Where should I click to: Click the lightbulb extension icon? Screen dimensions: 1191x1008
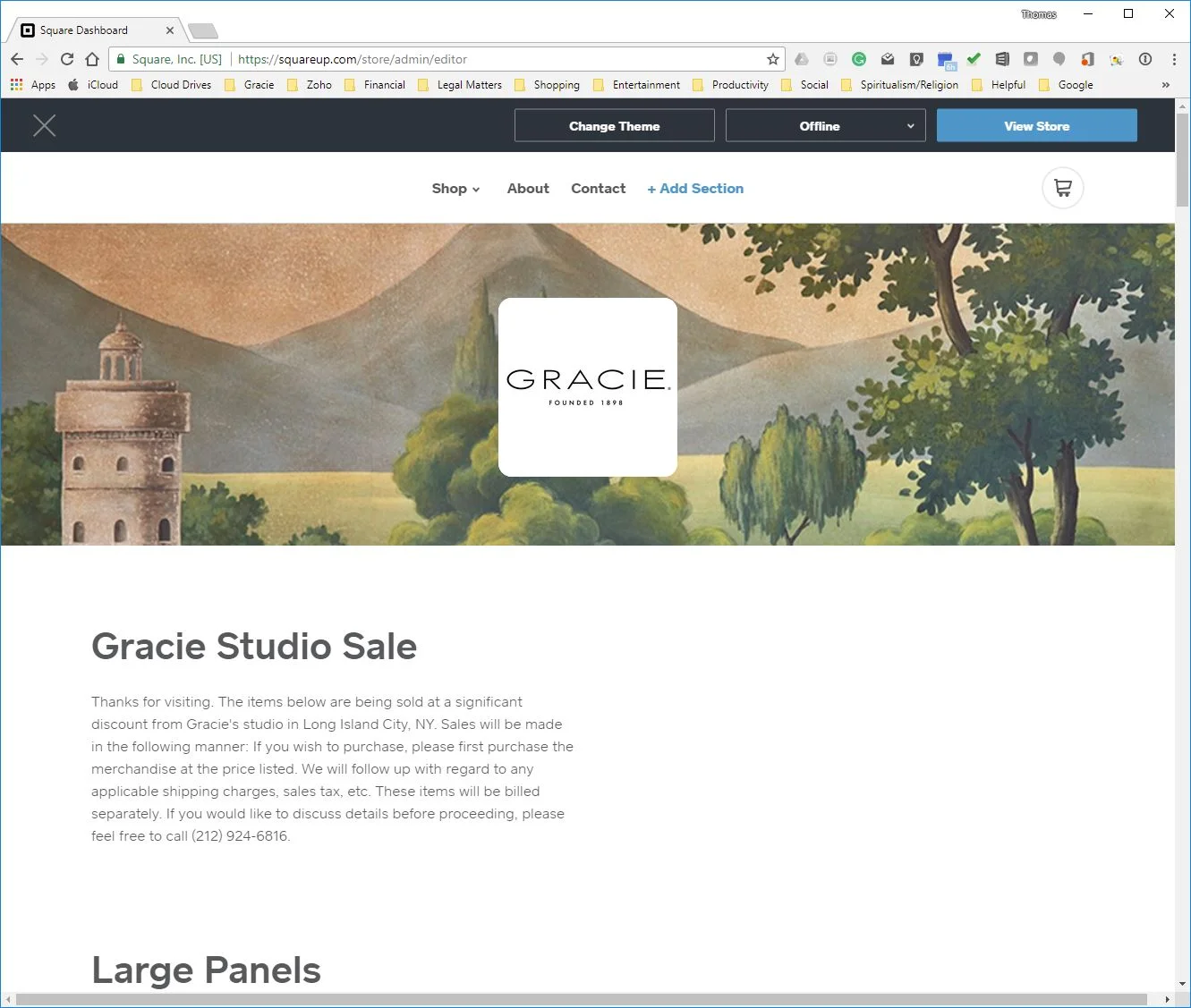[x=916, y=59]
